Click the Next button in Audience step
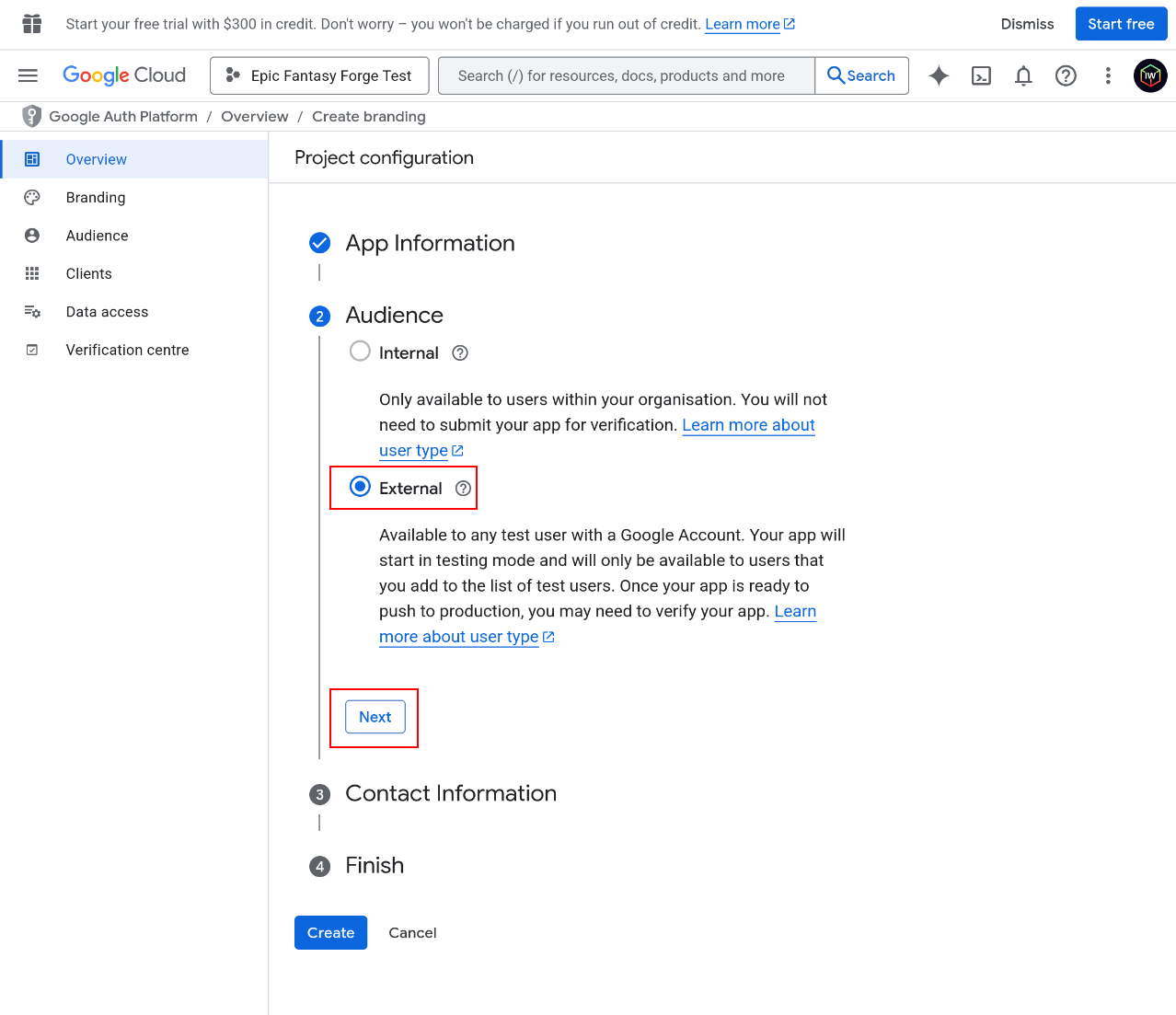 [374, 717]
